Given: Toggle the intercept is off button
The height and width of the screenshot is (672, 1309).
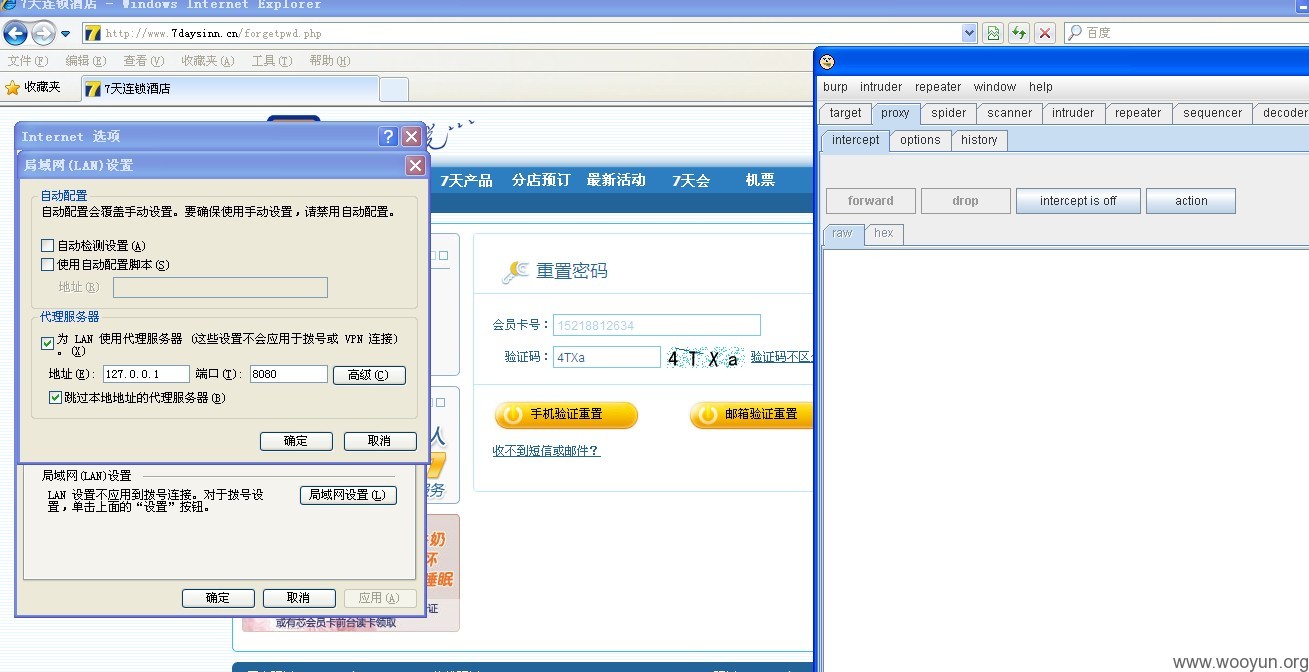Looking at the screenshot, I should pyautogui.click(x=1078, y=201).
